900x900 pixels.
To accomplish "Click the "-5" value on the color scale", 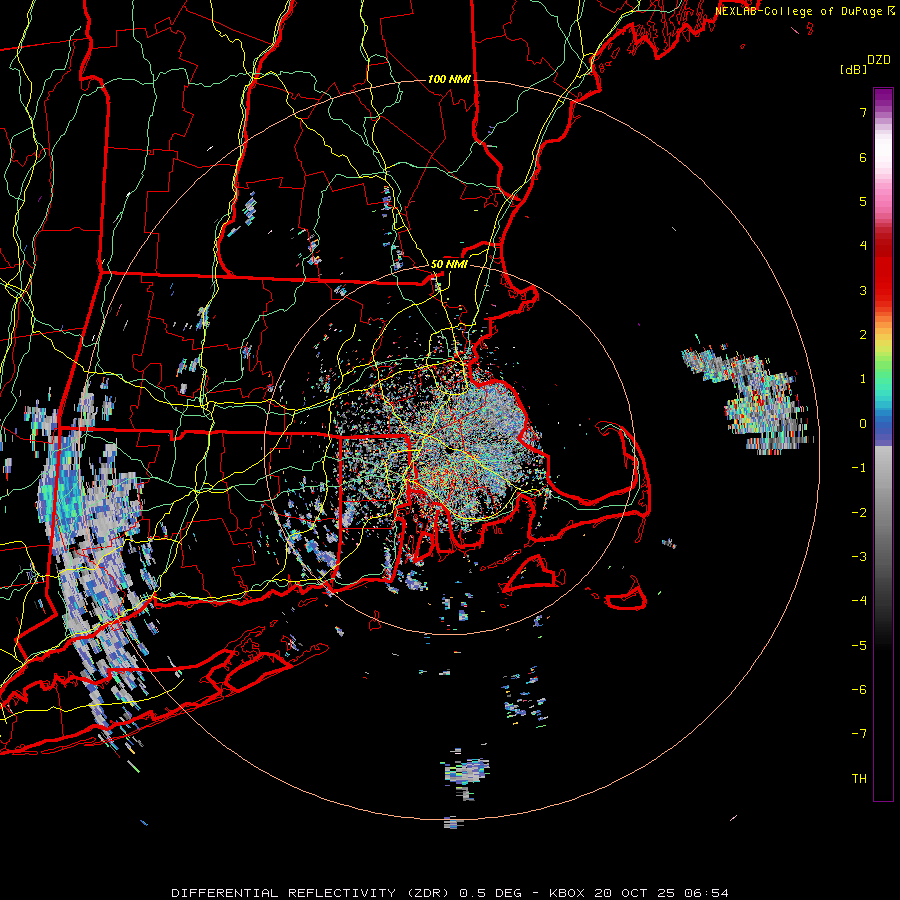I will pos(859,646).
